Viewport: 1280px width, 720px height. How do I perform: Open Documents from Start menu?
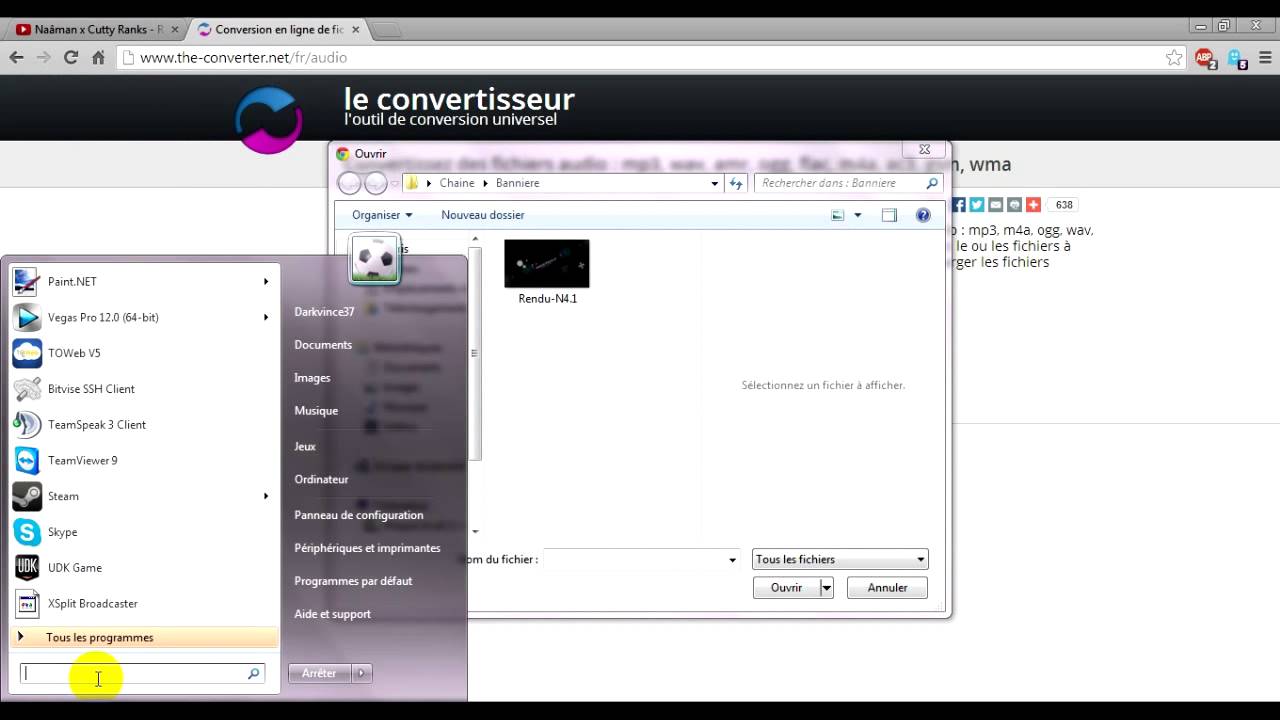coord(323,345)
